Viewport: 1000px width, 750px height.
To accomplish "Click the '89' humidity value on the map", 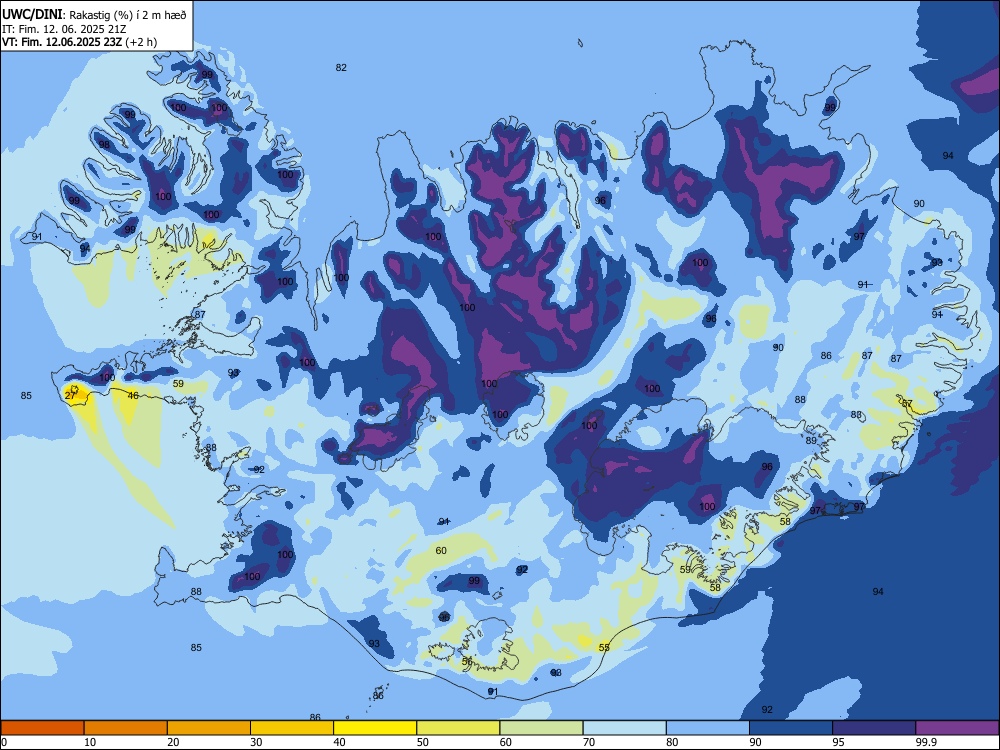I will click(x=811, y=441).
